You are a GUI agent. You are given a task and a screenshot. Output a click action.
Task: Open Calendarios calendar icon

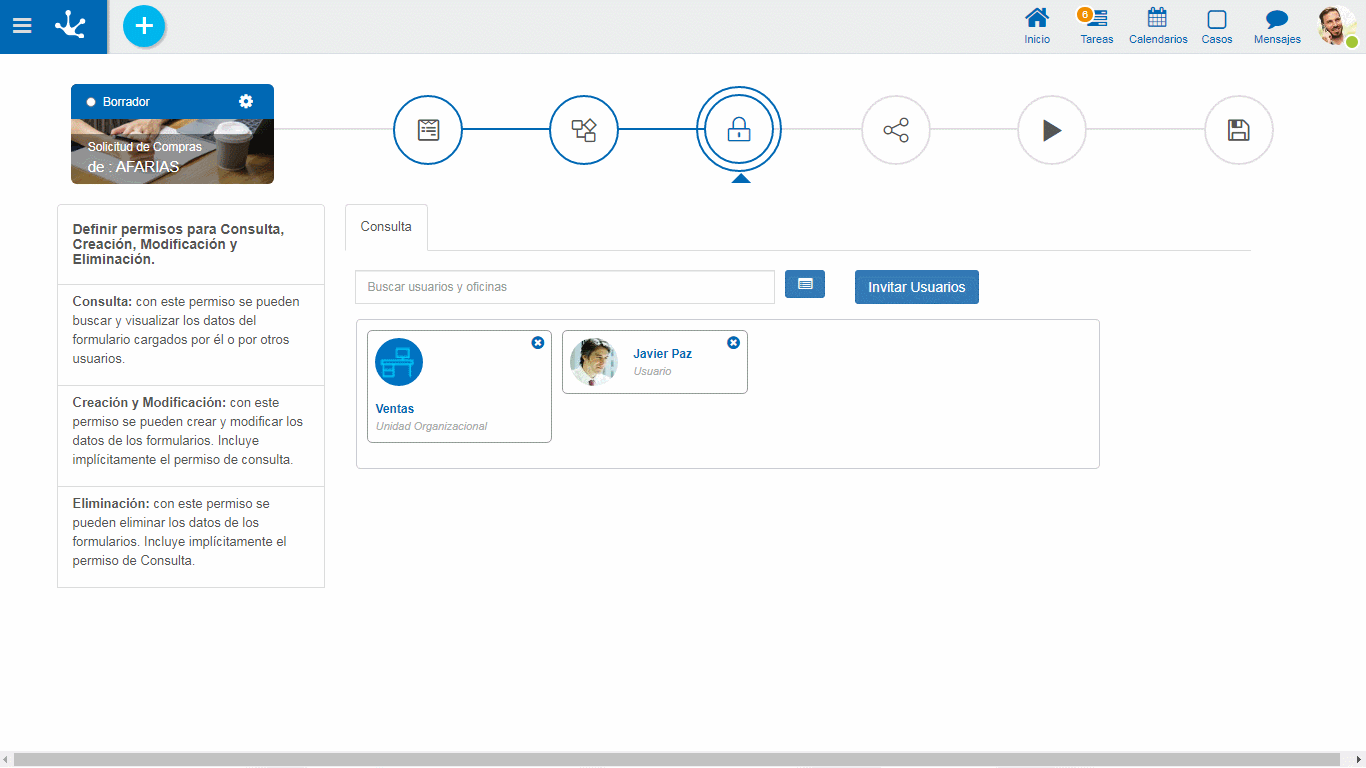point(1158,26)
